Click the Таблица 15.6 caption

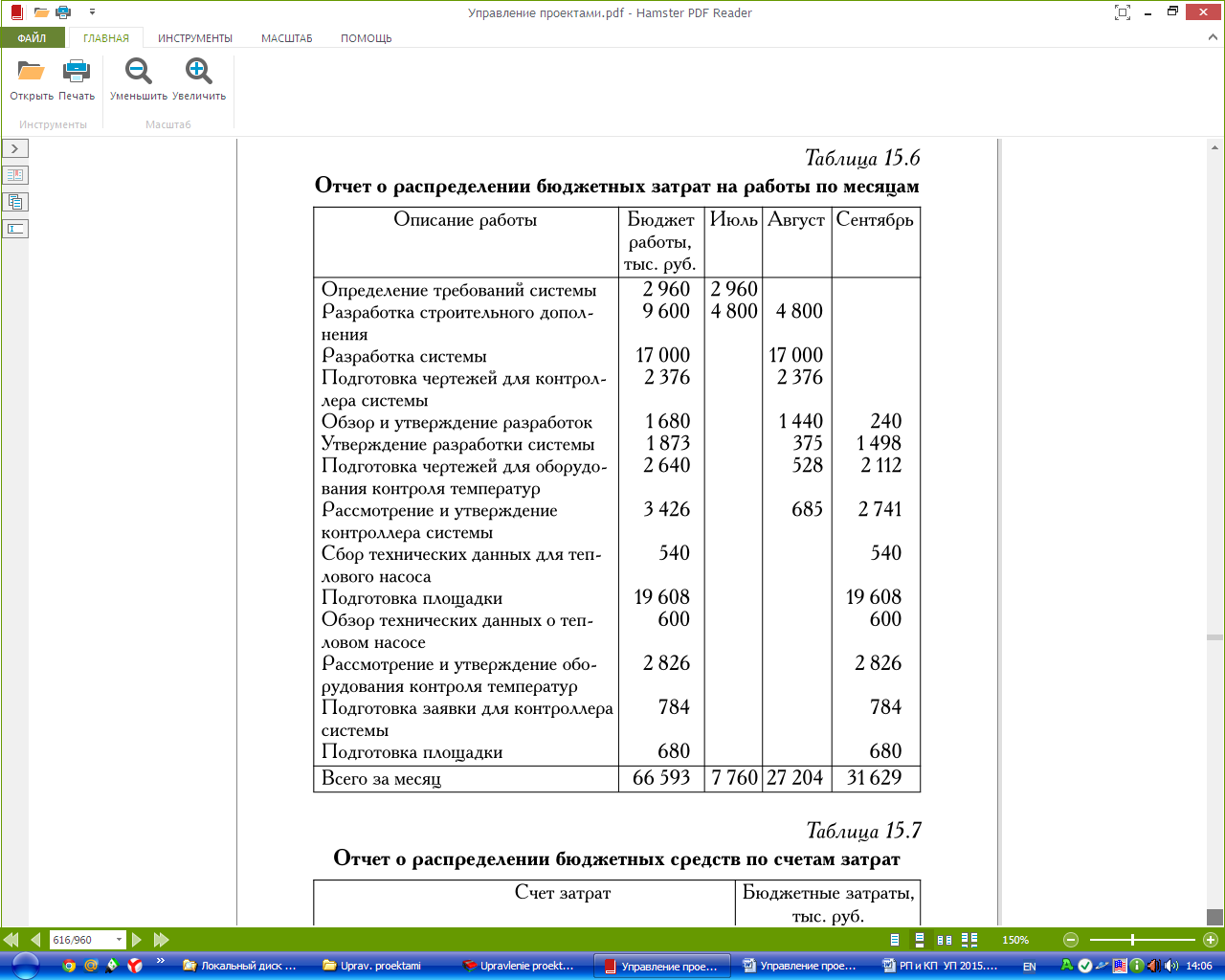[862, 158]
